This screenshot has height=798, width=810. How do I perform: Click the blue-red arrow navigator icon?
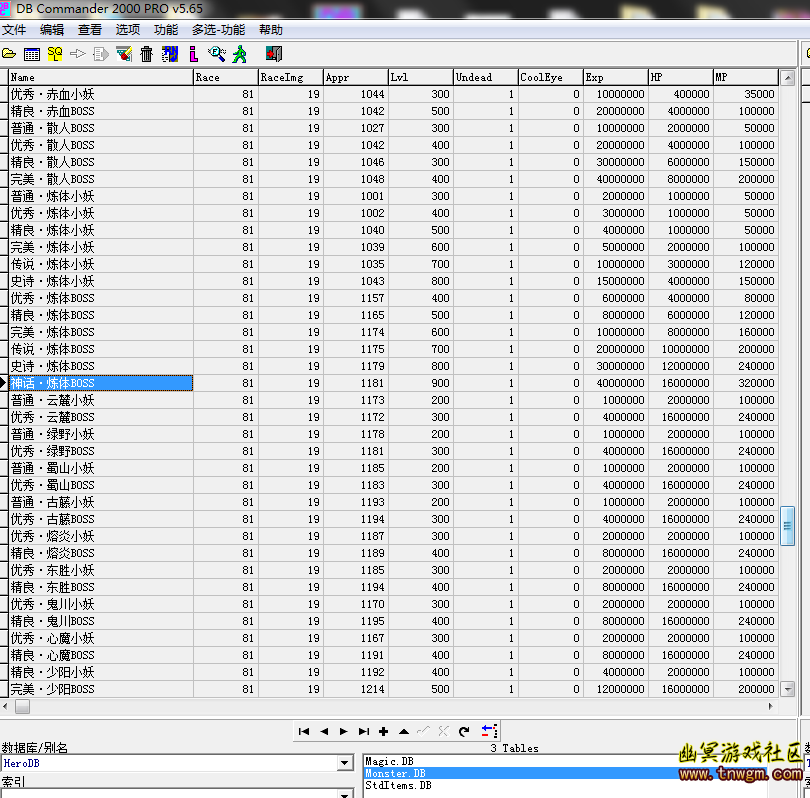coord(489,731)
